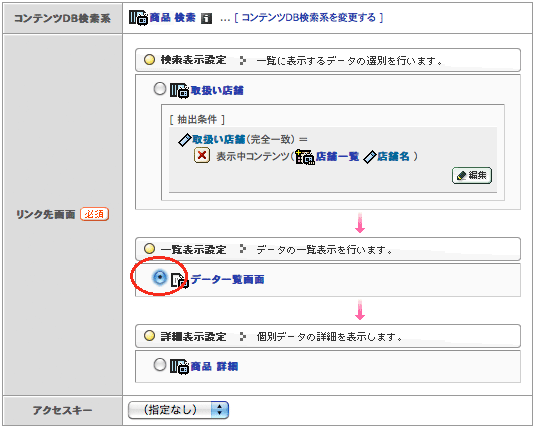Click the 商品 検索 database icon

(x=138, y=17)
